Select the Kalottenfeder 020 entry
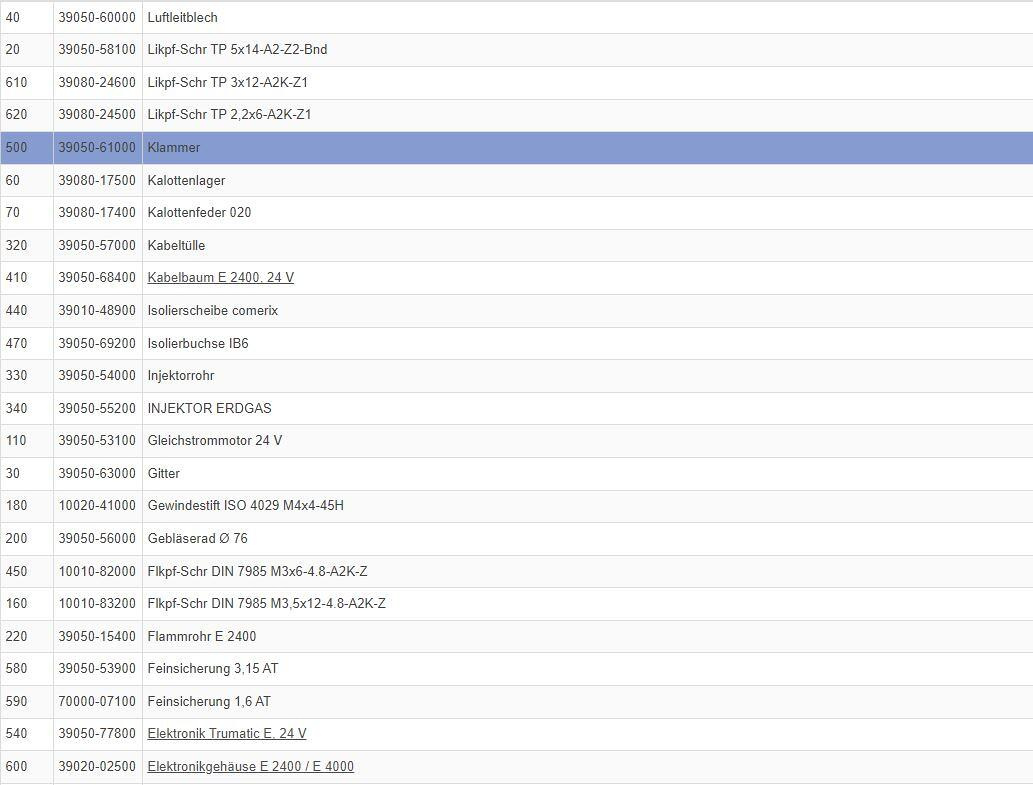Screen dimensions: 1033x785 point(199,213)
